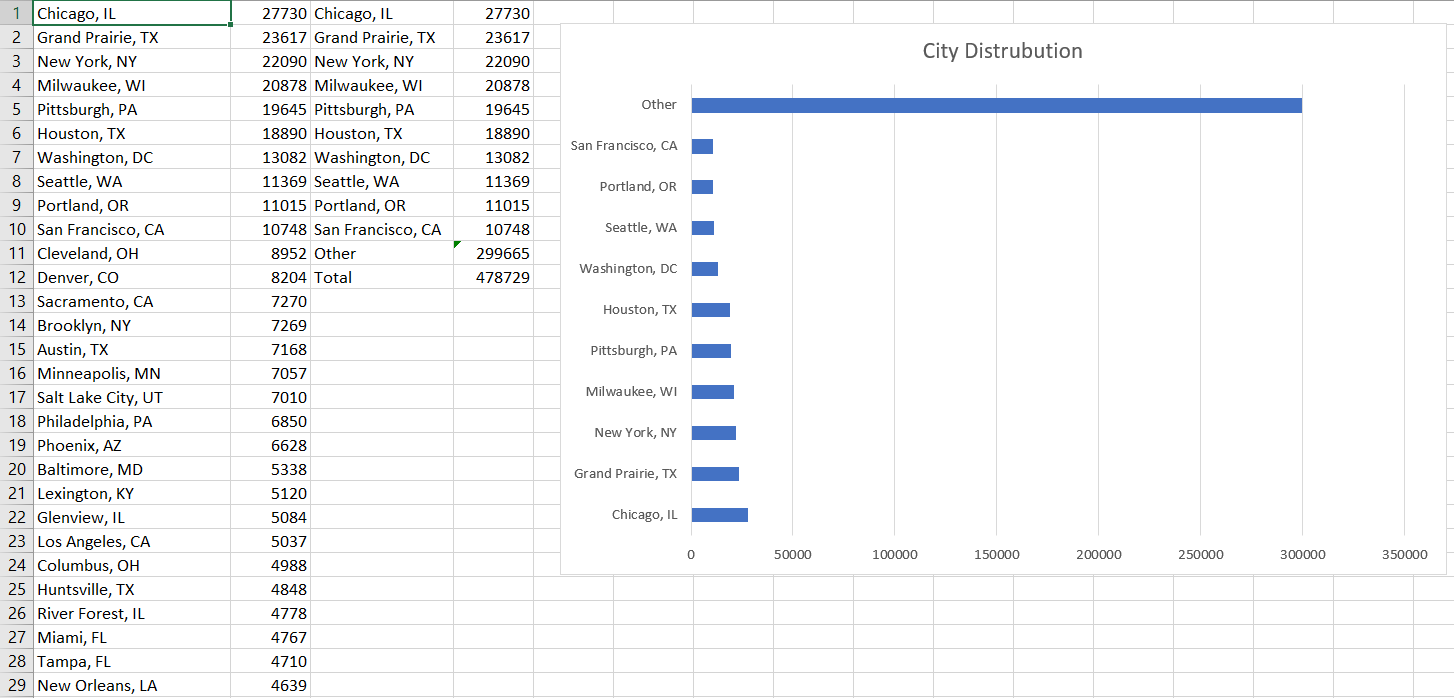Click the fill handle of the selected cell
The height and width of the screenshot is (698, 1454).
click(x=231, y=25)
